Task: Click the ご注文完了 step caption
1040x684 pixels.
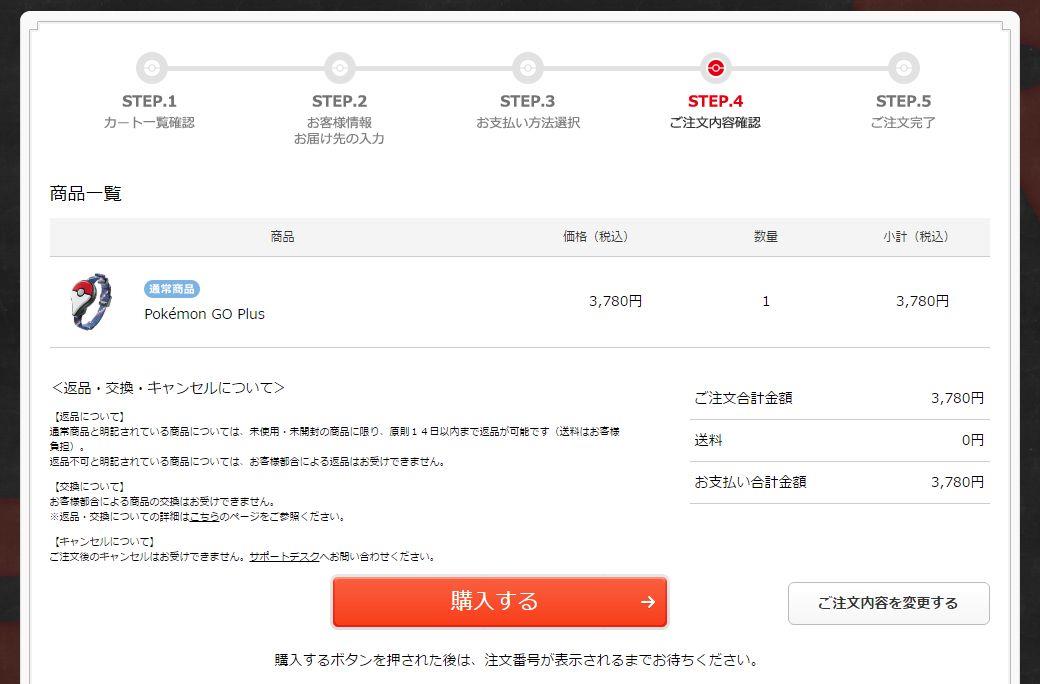Action: [x=903, y=123]
